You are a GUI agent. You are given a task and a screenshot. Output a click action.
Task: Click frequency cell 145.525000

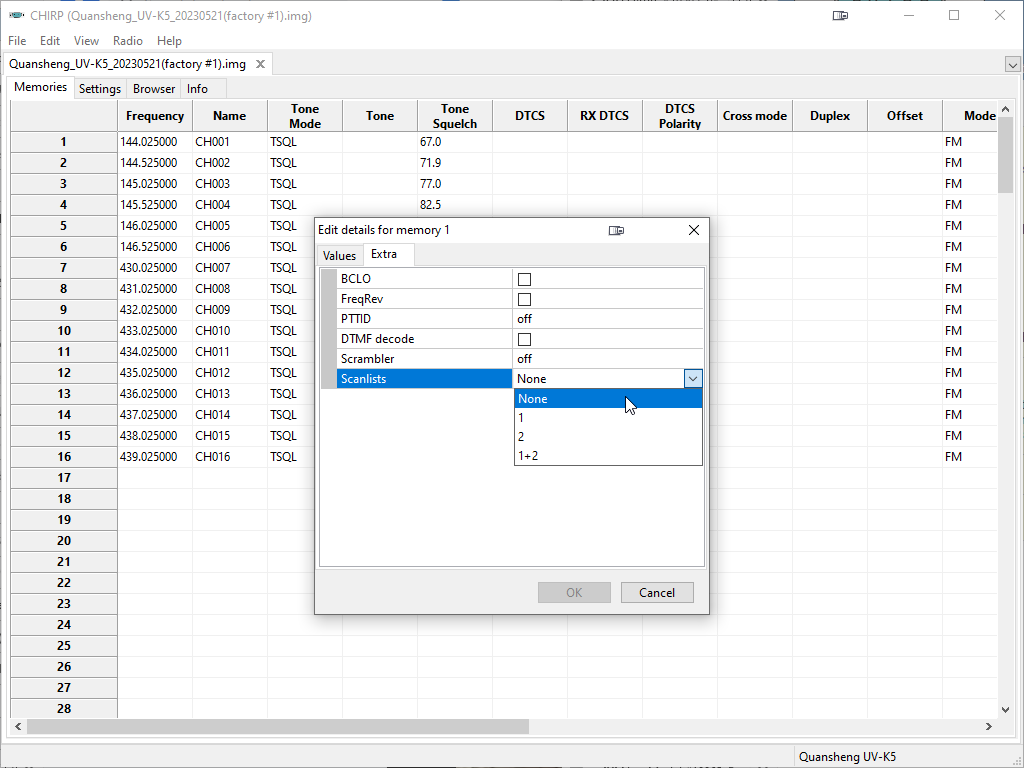[x=155, y=204]
